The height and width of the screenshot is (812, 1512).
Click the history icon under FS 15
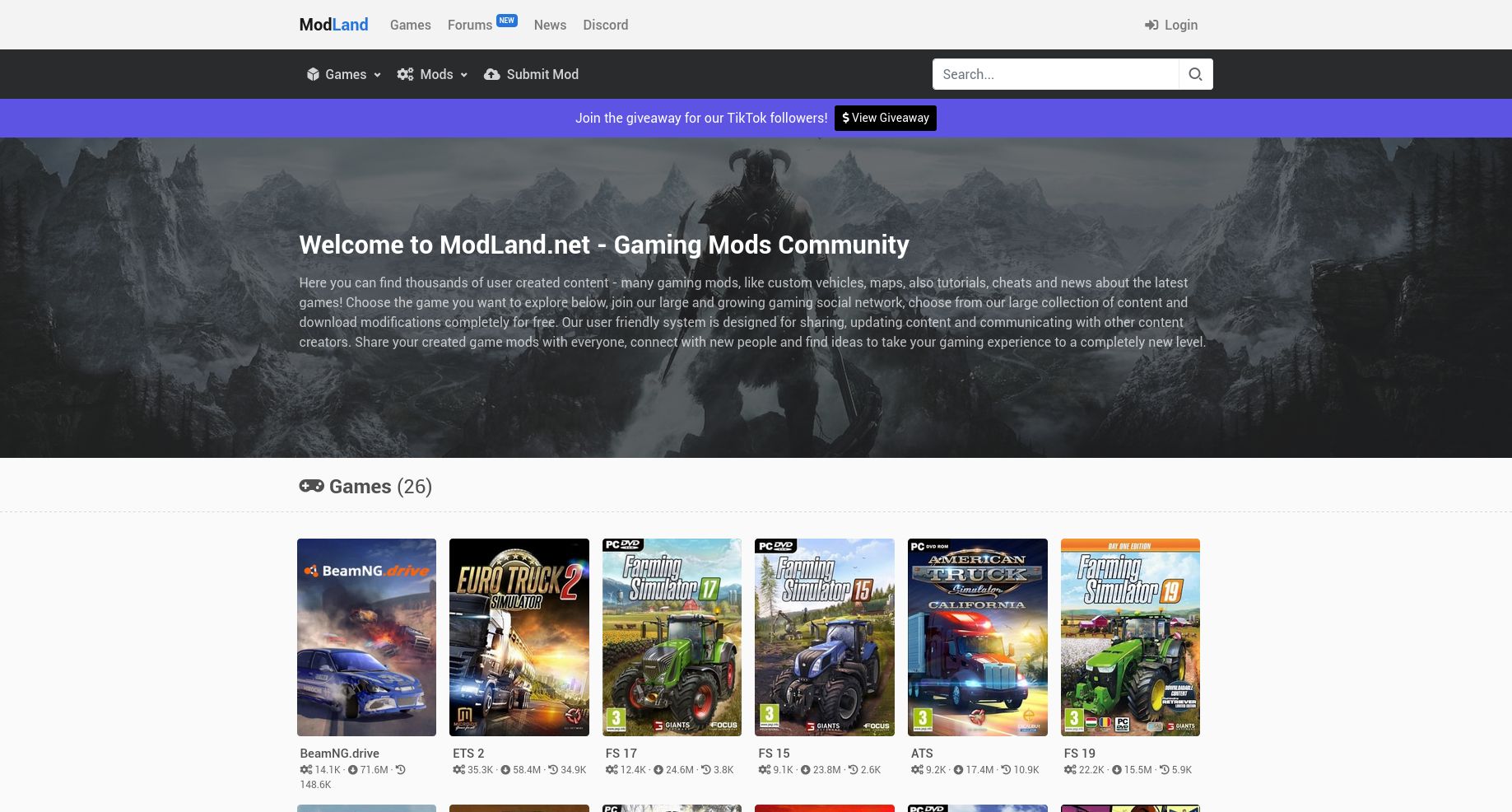(x=853, y=770)
